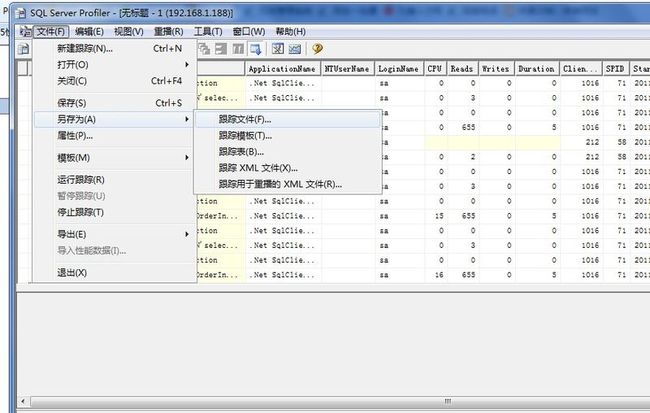Click the CPU cell showing 15
This screenshot has width=650, height=413.
(x=435, y=216)
